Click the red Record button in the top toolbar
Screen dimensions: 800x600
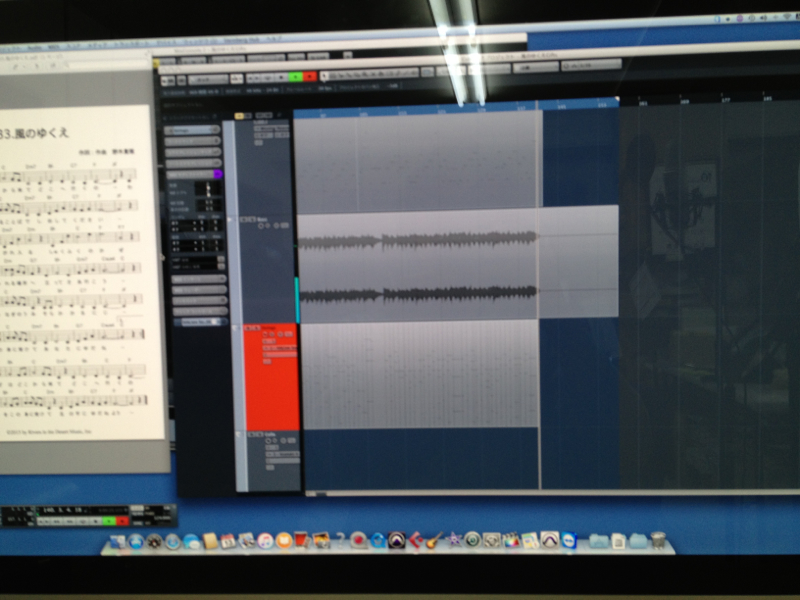[311, 76]
